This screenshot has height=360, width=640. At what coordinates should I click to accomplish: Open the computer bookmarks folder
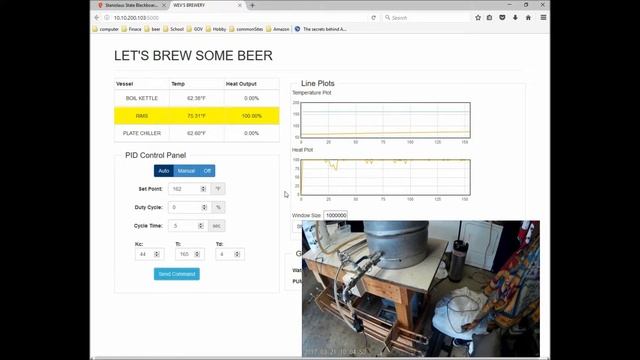106,29
